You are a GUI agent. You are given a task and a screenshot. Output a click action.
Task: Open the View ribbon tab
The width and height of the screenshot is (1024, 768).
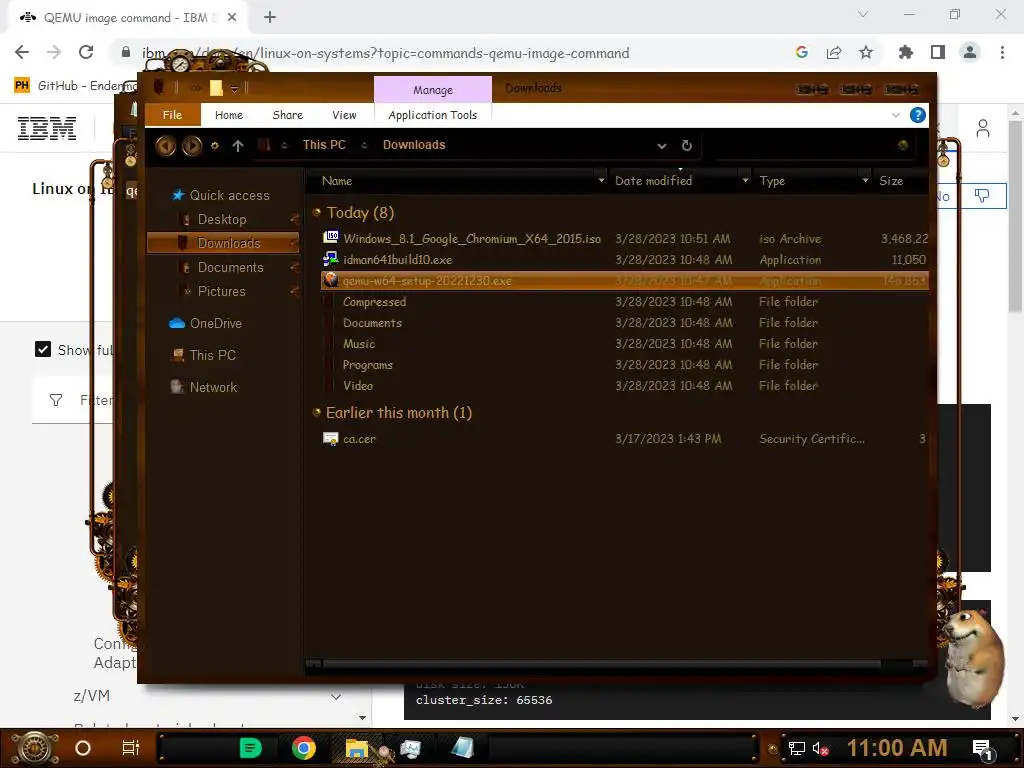(x=344, y=115)
